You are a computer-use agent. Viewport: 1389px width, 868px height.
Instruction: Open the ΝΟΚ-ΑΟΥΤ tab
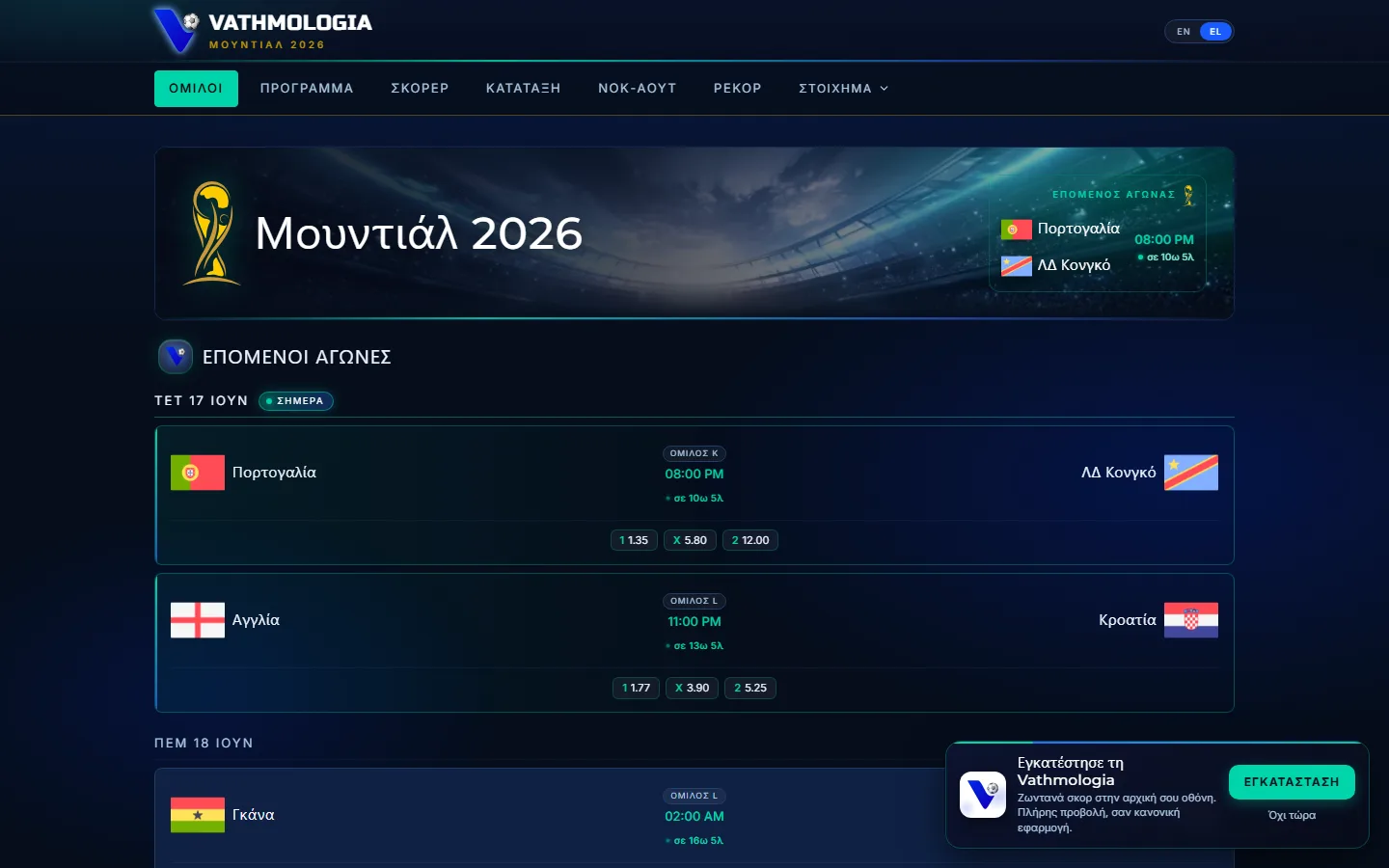(x=637, y=89)
